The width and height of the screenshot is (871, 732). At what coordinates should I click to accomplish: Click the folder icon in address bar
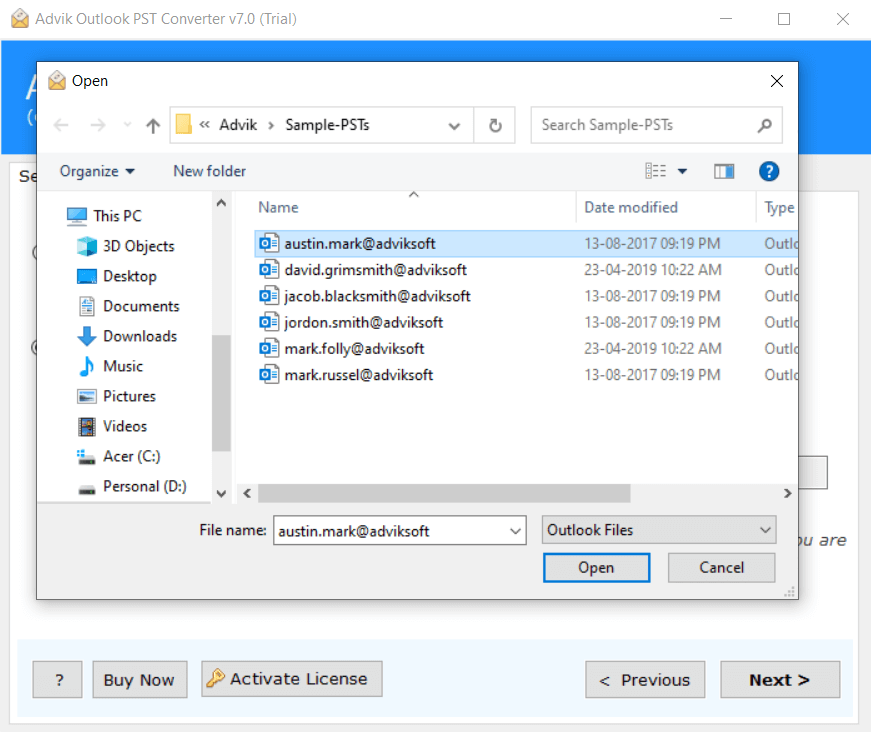click(x=183, y=124)
